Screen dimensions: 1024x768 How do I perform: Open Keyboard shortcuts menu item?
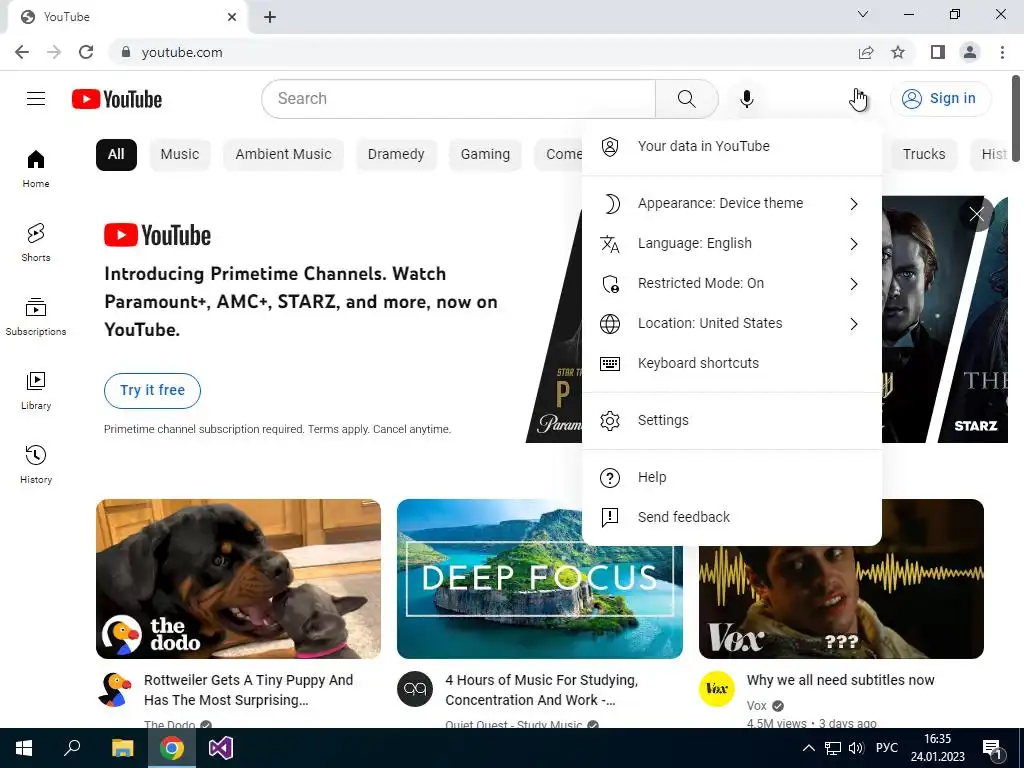coord(731,363)
